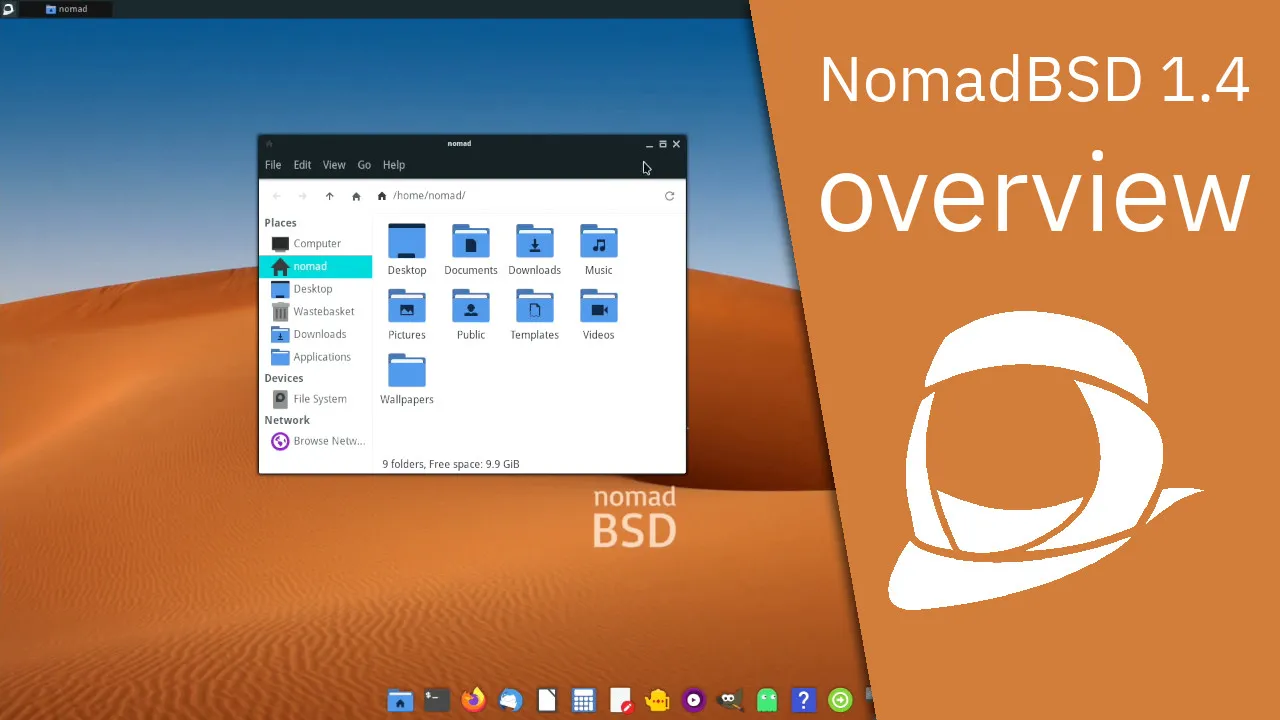Select Computer in the Places sidebar
The width and height of the screenshot is (1280, 720).
[x=315, y=244]
